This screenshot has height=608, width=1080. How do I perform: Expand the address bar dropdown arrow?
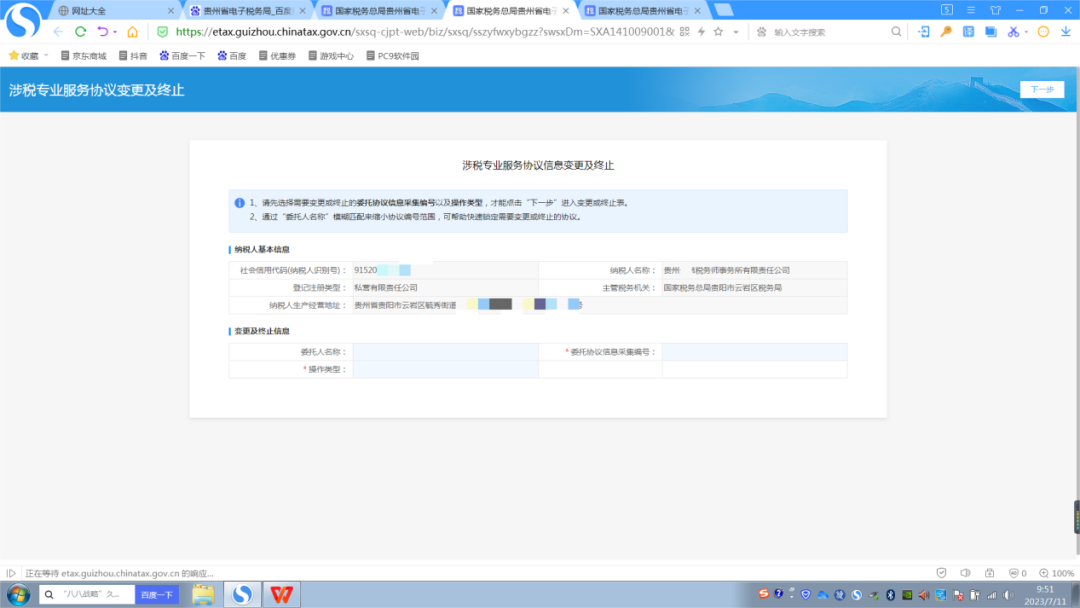tap(736, 32)
